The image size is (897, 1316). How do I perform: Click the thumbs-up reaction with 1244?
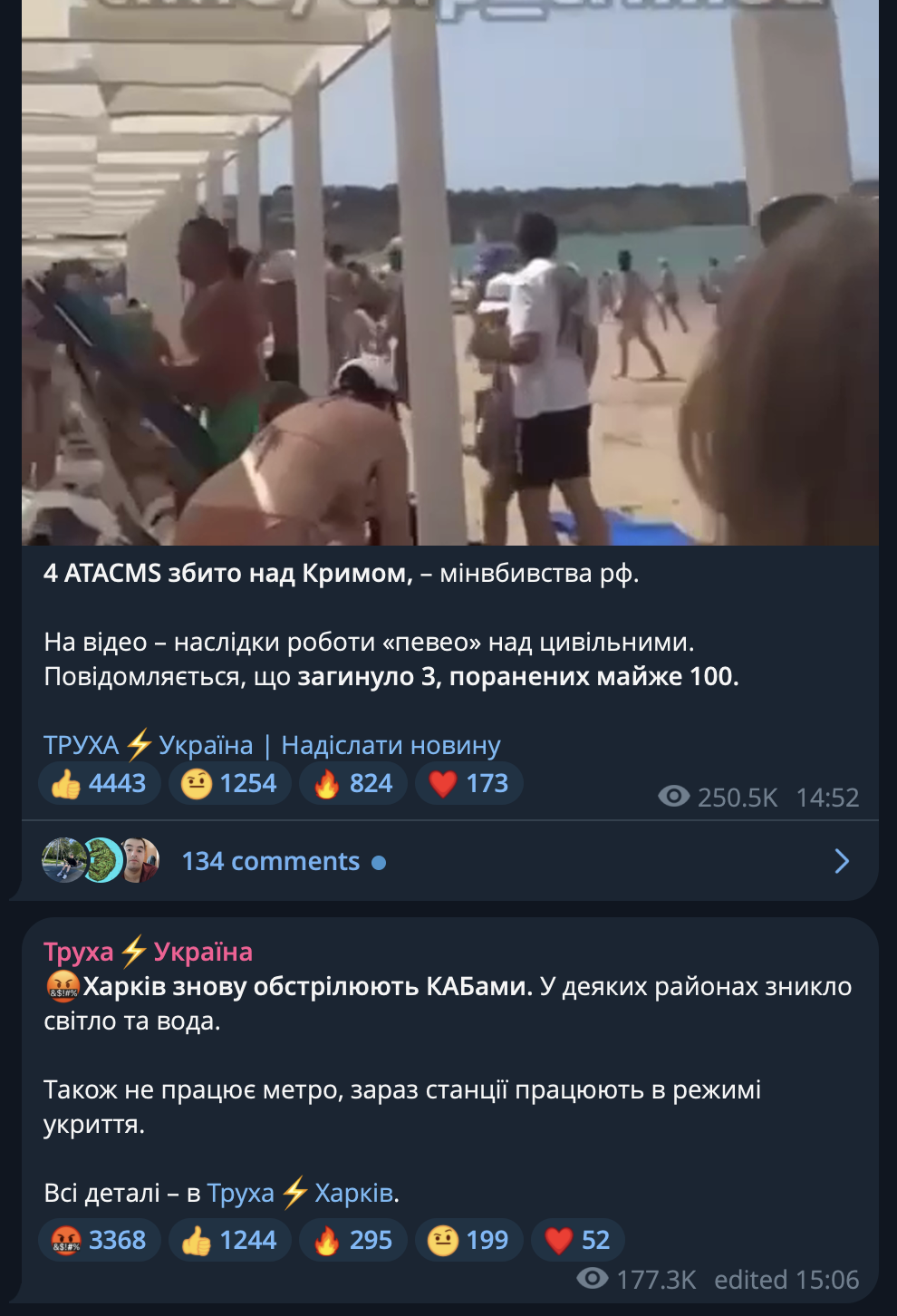pyautogui.click(x=230, y=1240)
